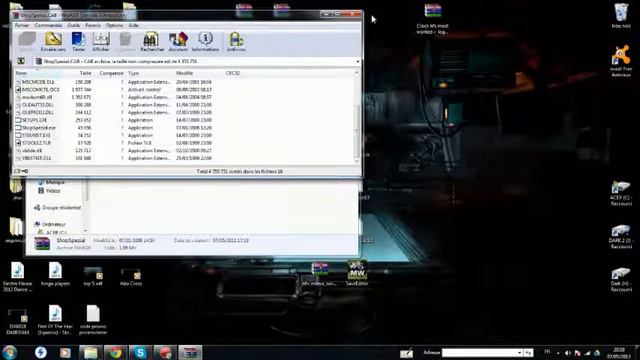640x360 pixels.
Task: Open Skype from the taskbar
Action: point(140,352)
